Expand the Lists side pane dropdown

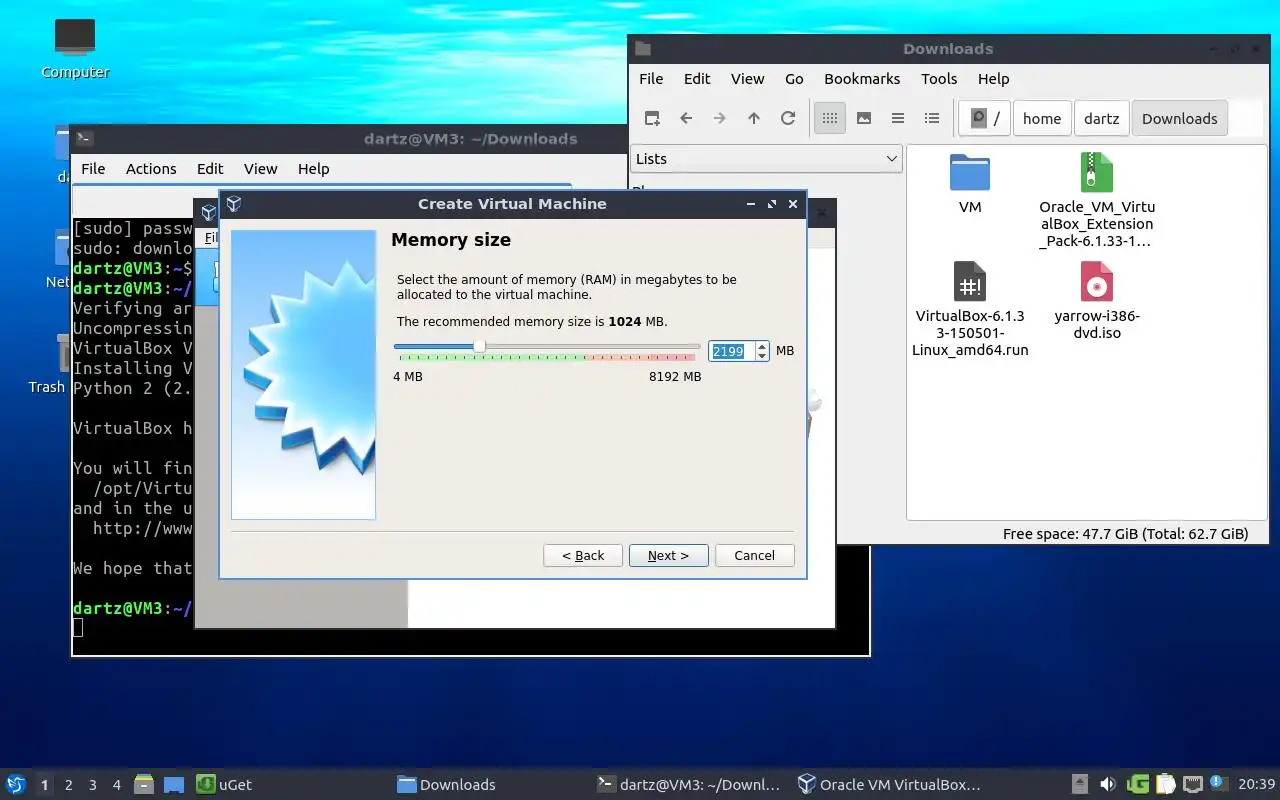coord(767,158)
